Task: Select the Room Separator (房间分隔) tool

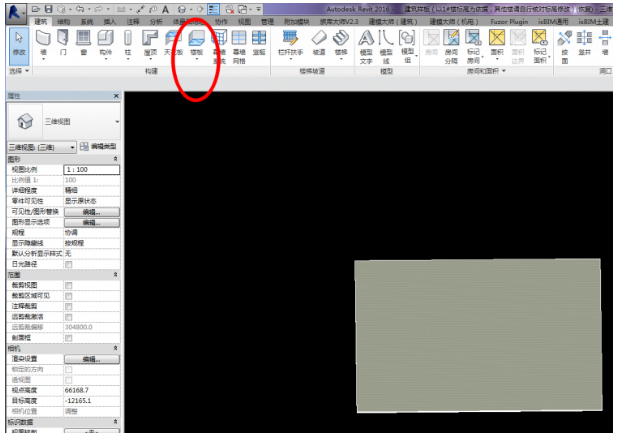Action: point(451,46)
